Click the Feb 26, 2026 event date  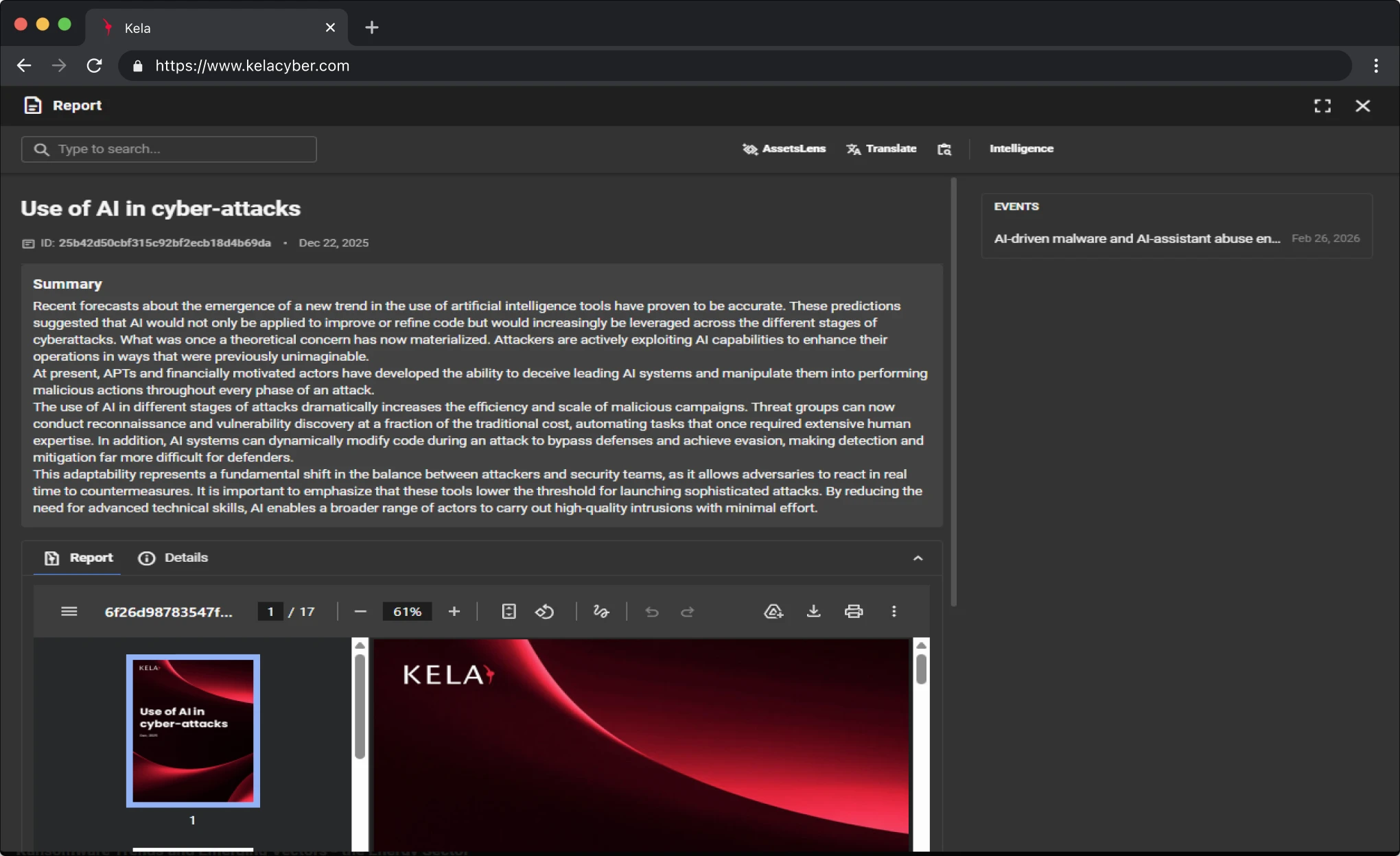coord(1325,238)
